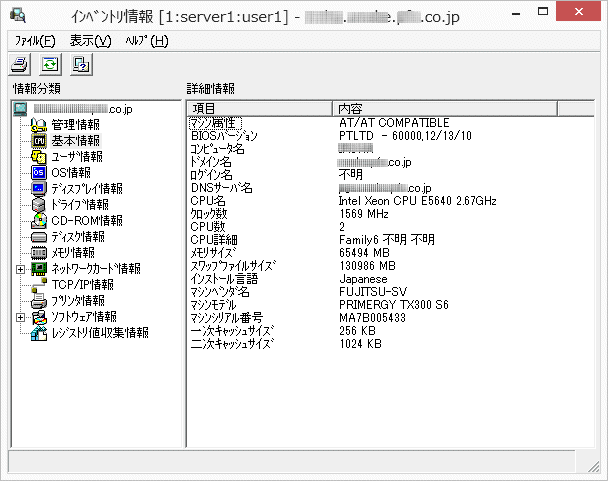Open the ファイル(F) menu
608x481 pixels.
[35, 41]
